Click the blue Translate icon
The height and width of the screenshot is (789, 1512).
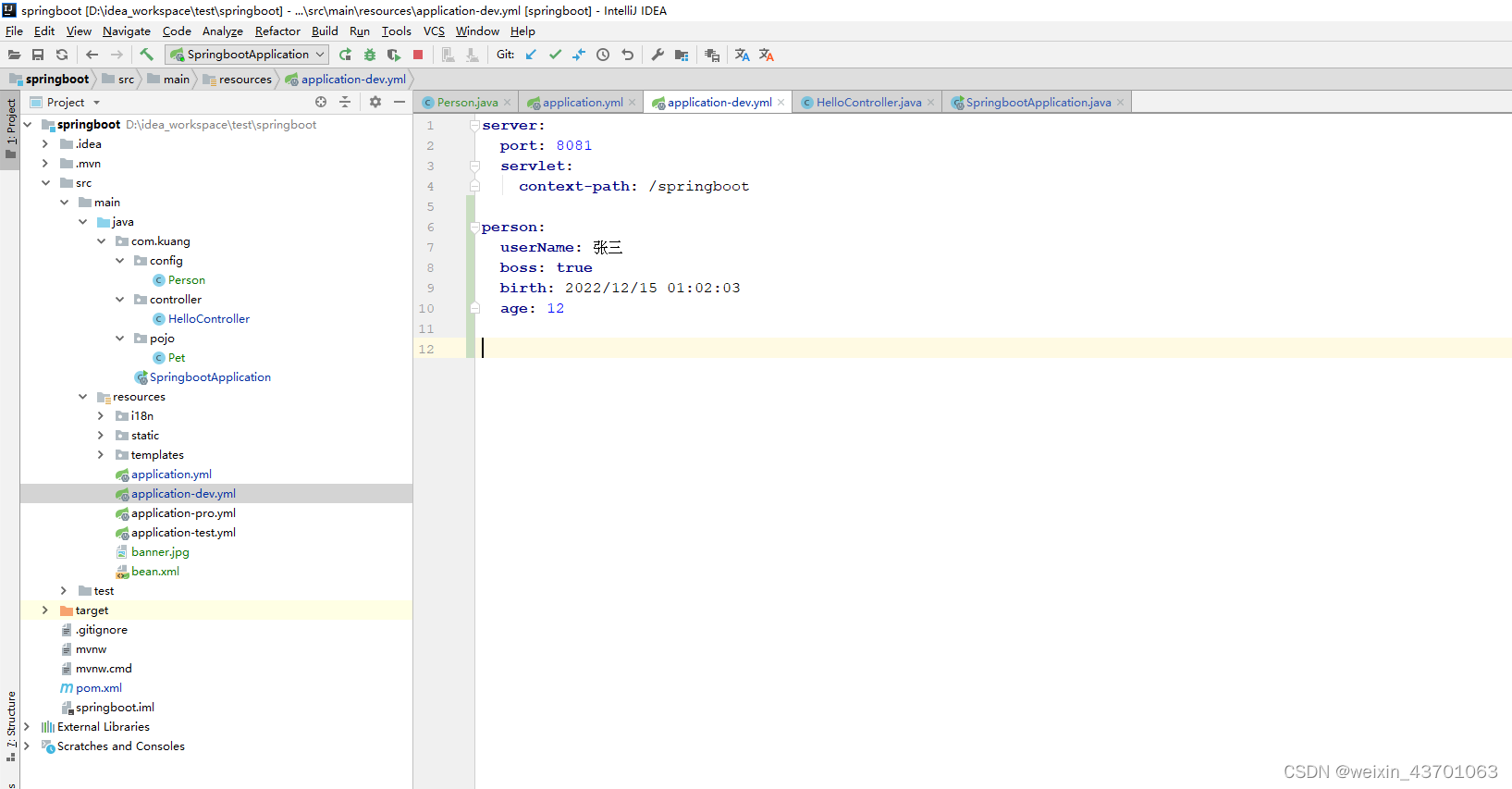(742, 55)
